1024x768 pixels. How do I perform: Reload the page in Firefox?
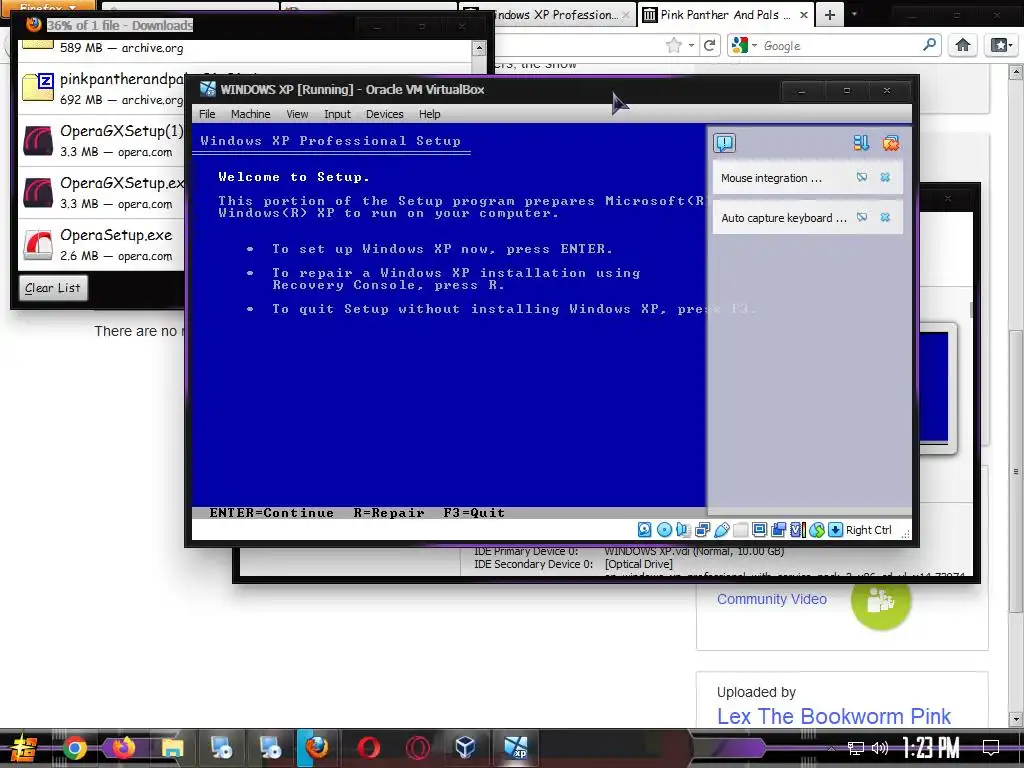point(710,45)
